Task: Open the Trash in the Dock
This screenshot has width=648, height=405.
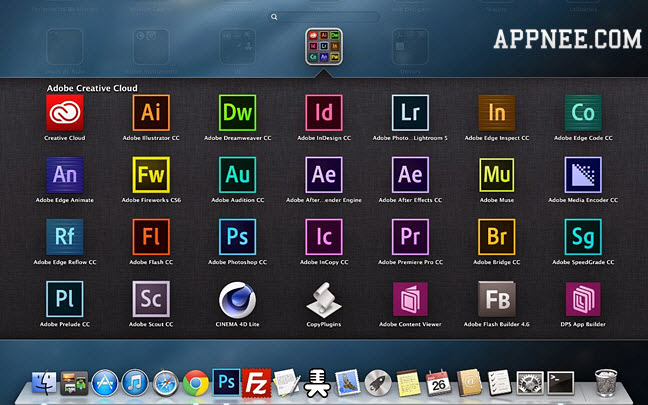Action: point(606,382)
